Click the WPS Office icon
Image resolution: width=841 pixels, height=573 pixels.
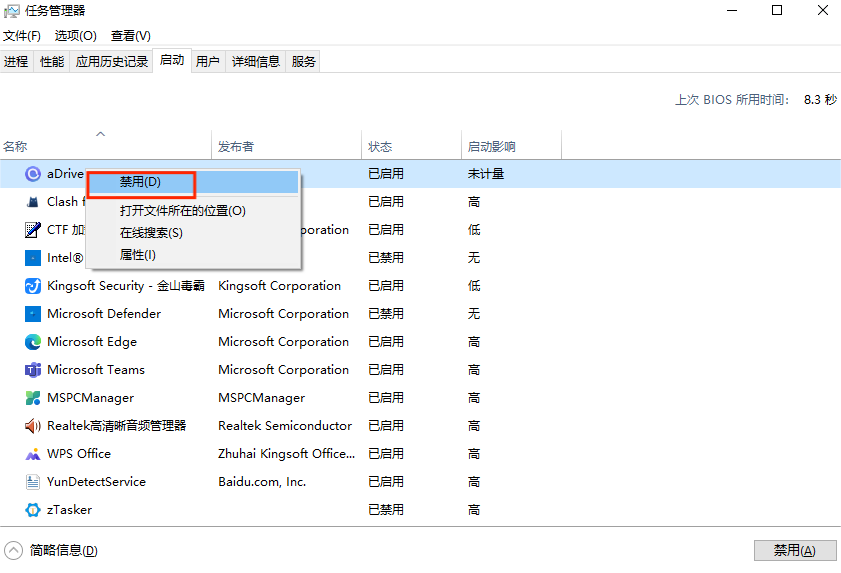[x=33, y=454]
